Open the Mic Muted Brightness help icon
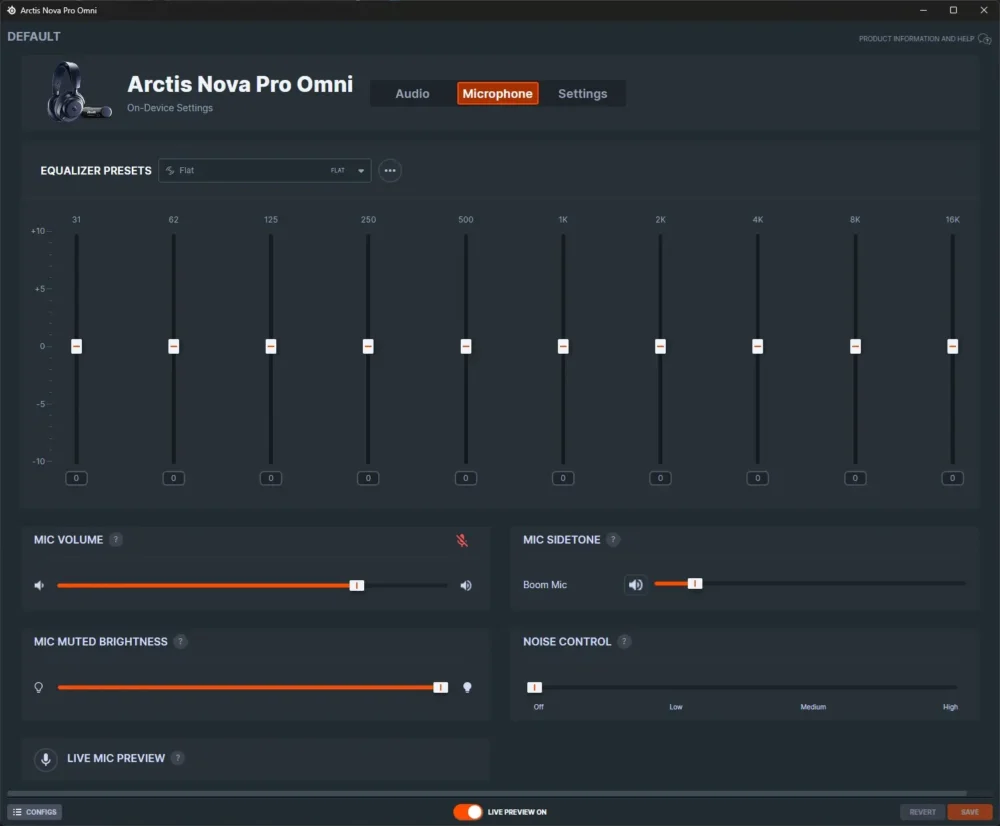 (x=180, y=642)
